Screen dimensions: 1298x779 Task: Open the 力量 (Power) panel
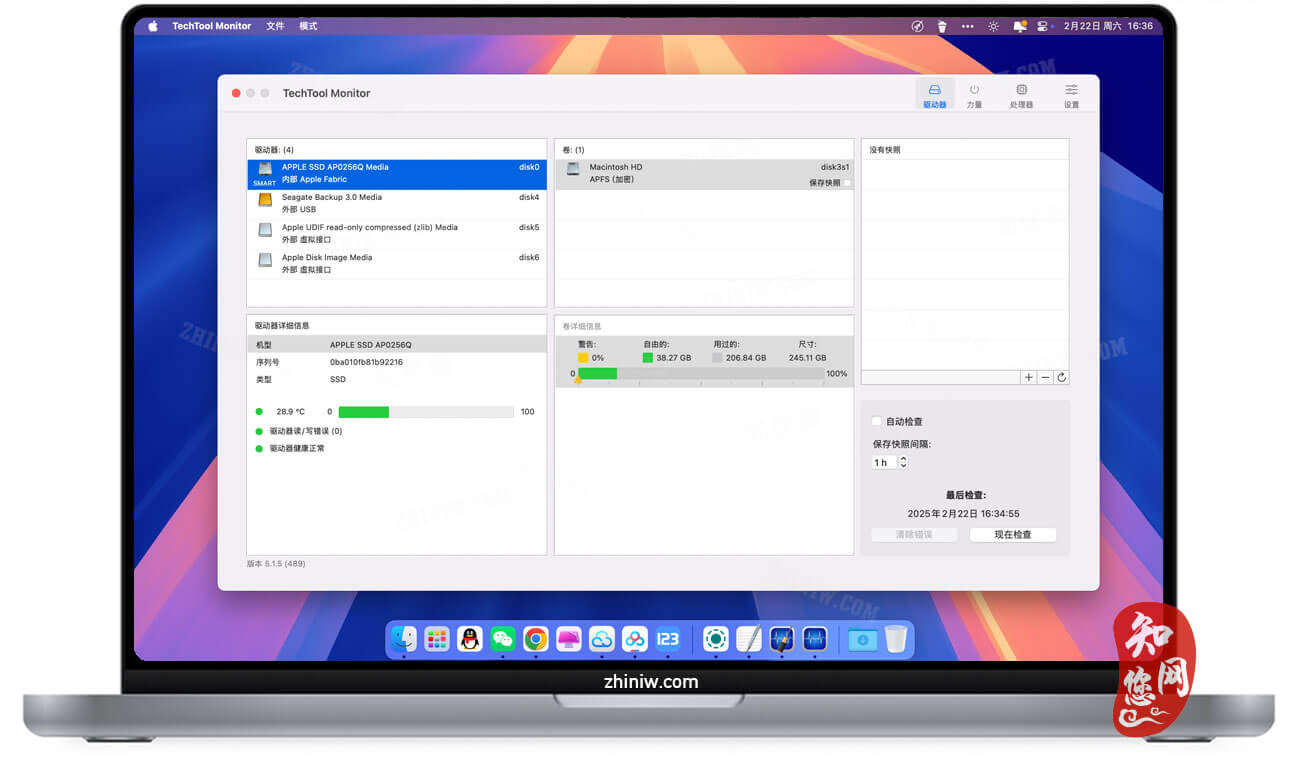coord(974,94)
